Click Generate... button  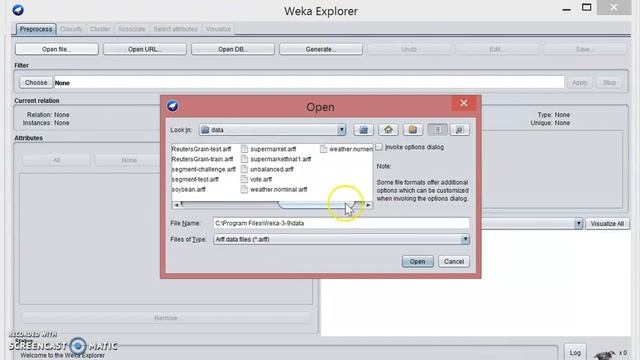click(320, 49)
